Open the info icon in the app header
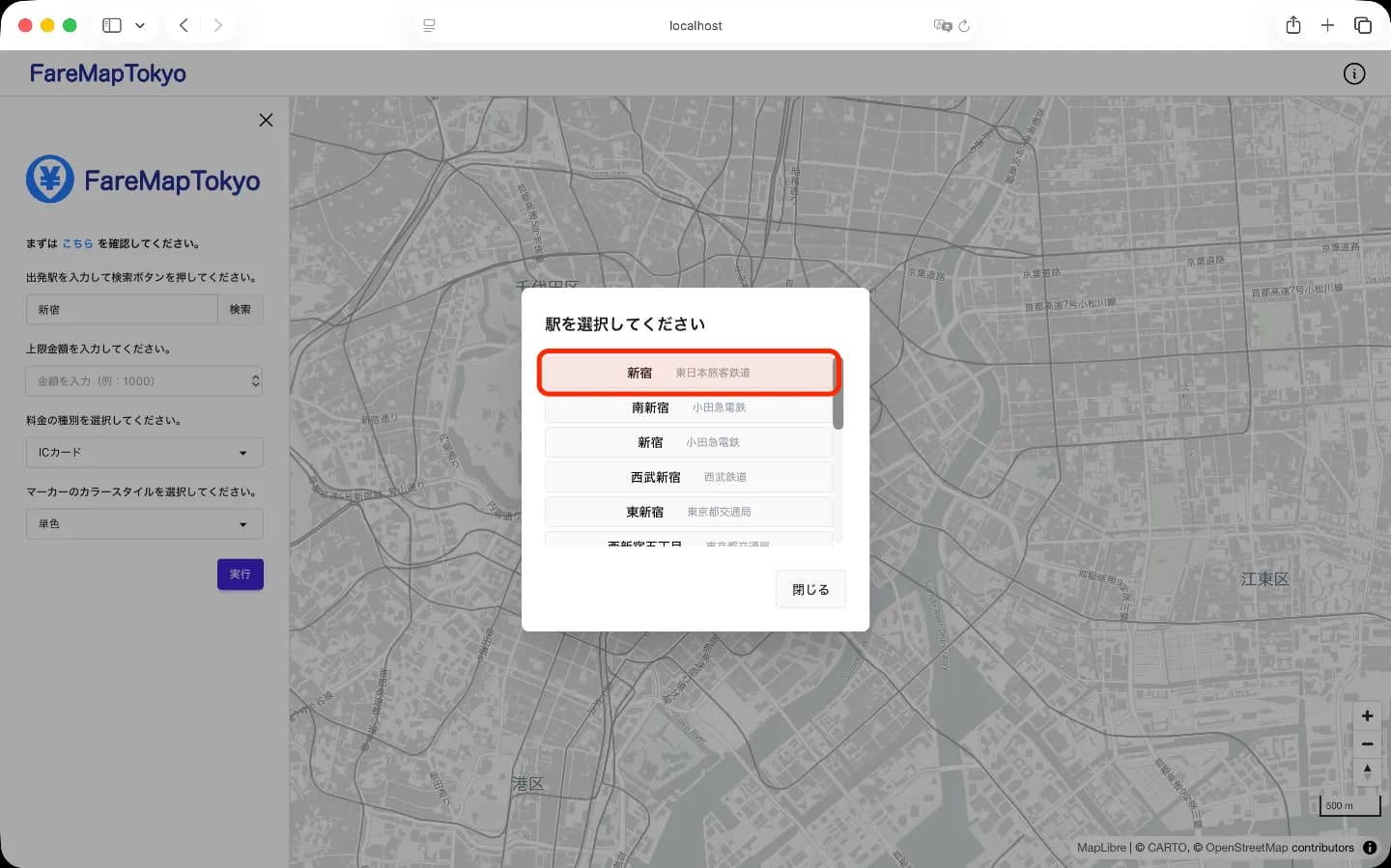Viewport: 1391px width, 868px height. [x=1354, y=72]
